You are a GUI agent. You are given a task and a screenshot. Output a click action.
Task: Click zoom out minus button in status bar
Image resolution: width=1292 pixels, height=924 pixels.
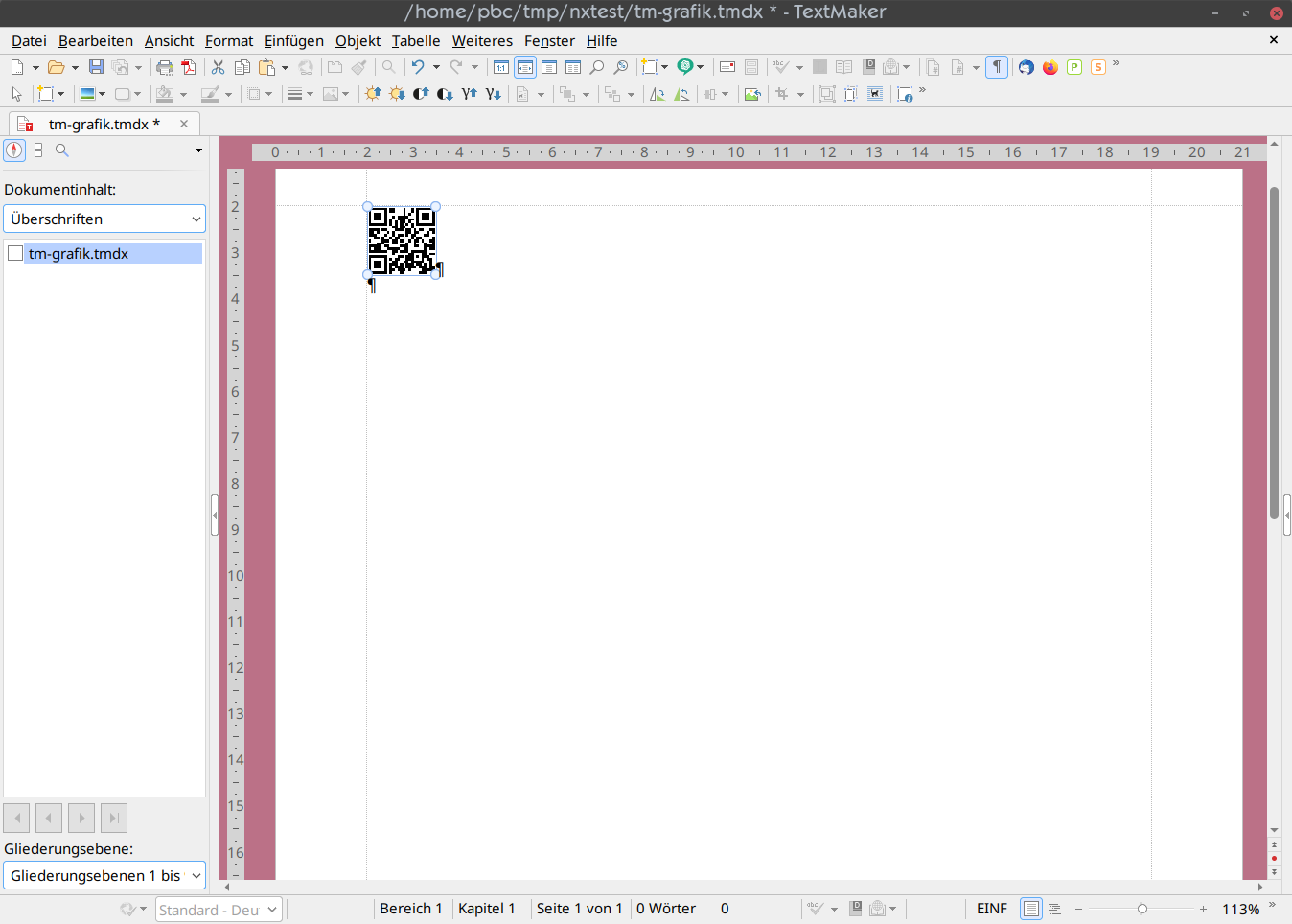coord(1078,909)
